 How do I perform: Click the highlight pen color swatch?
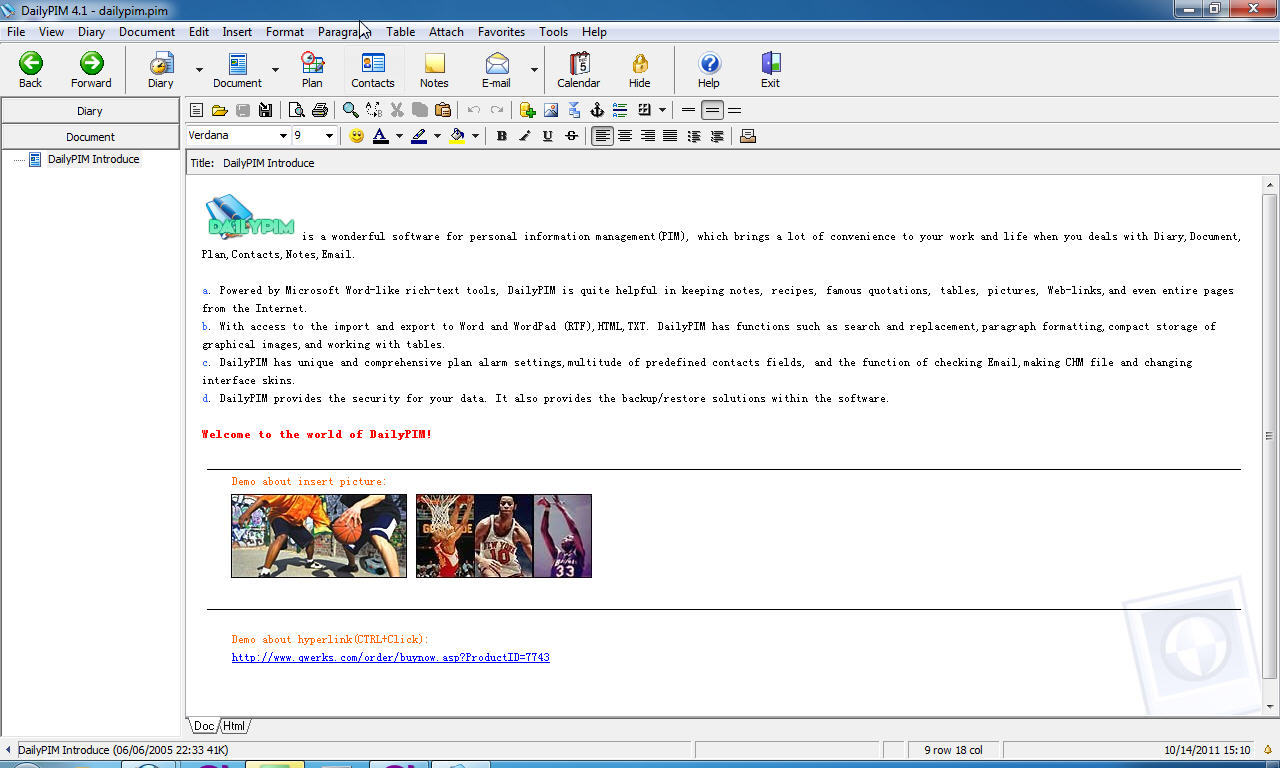pos(419,136)
